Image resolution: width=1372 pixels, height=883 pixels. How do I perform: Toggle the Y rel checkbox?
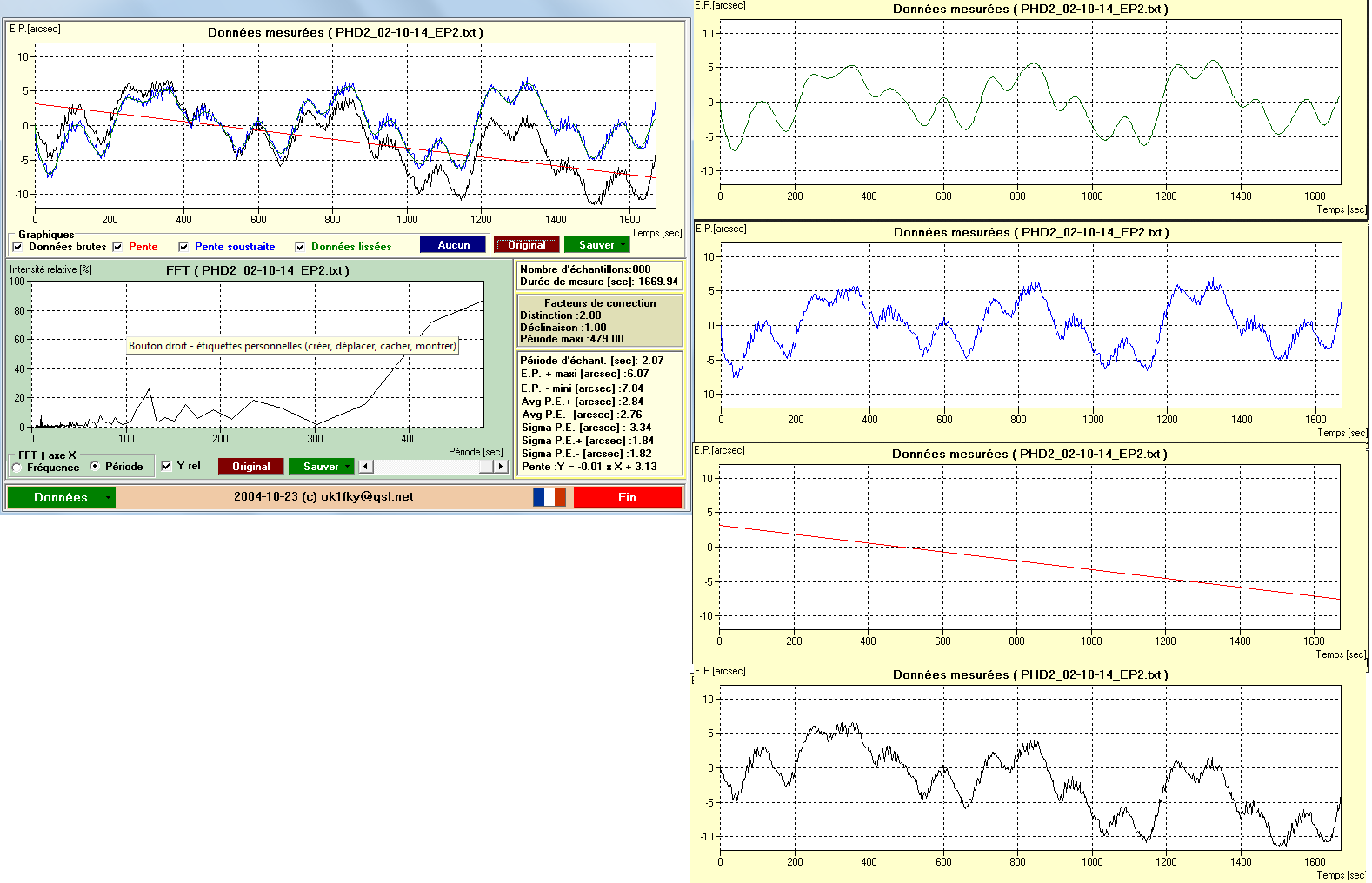[x=166, y=466]
